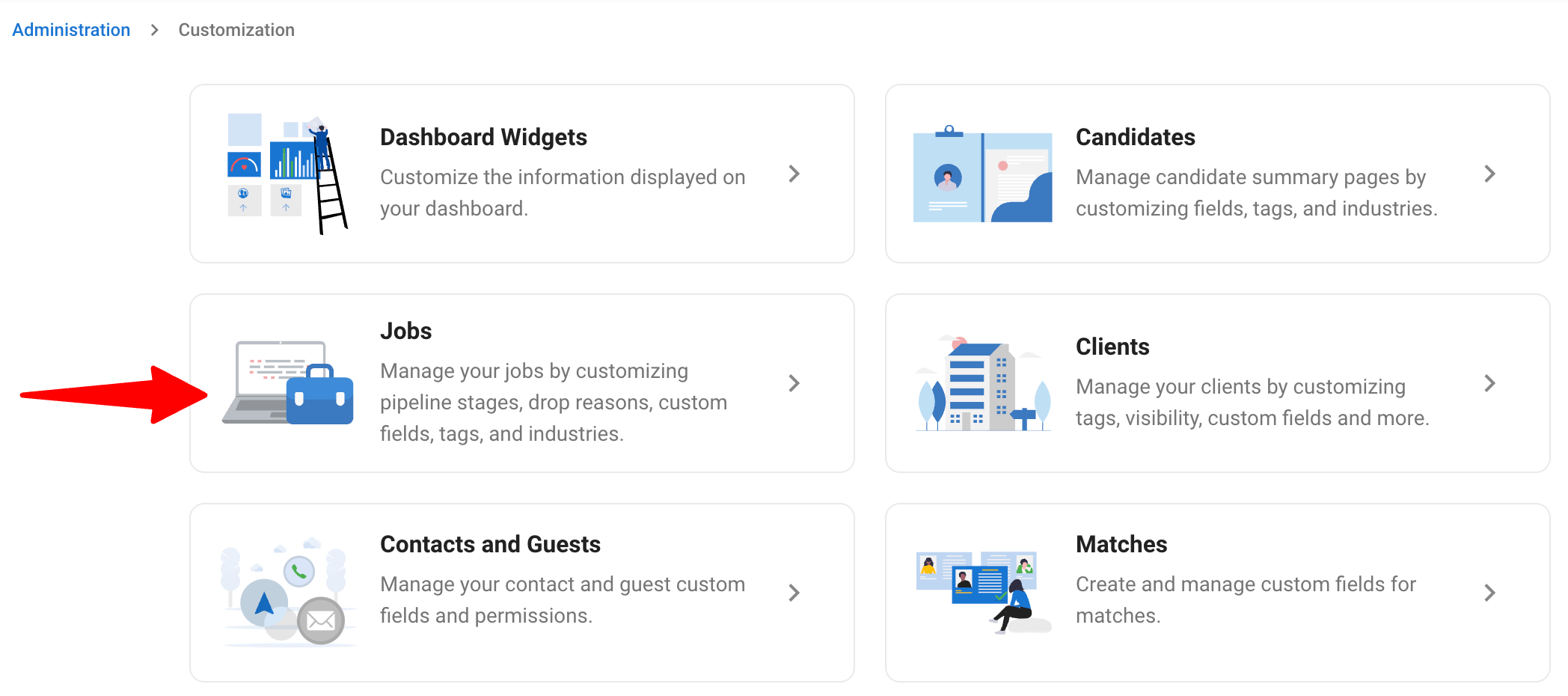Expand Matches via its chevron arrow

(x=1490, y=593)
